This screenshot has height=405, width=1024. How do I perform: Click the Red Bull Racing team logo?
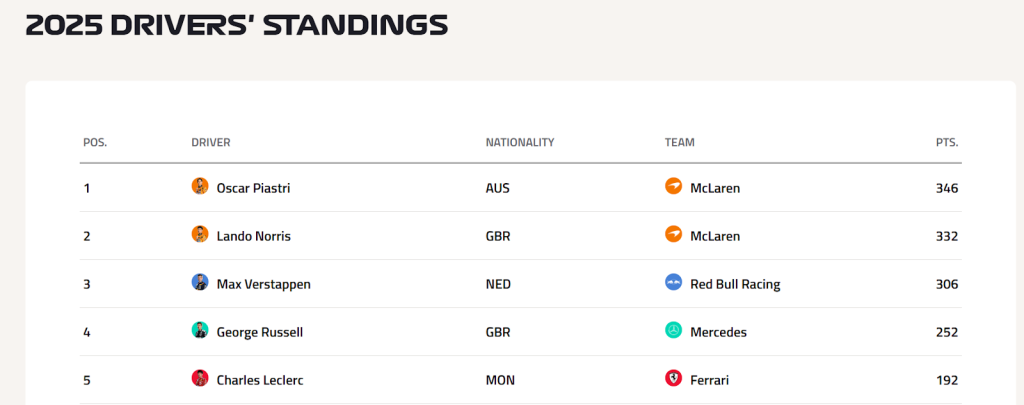click(x=674, y=283)
